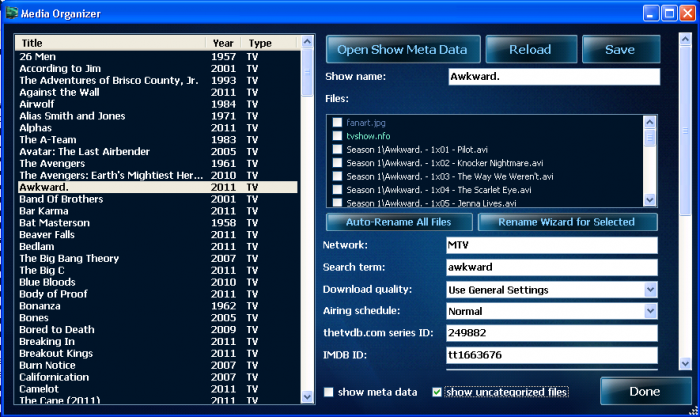
Task: Enable the show meta data checkbox
Action: pos(329,392)
